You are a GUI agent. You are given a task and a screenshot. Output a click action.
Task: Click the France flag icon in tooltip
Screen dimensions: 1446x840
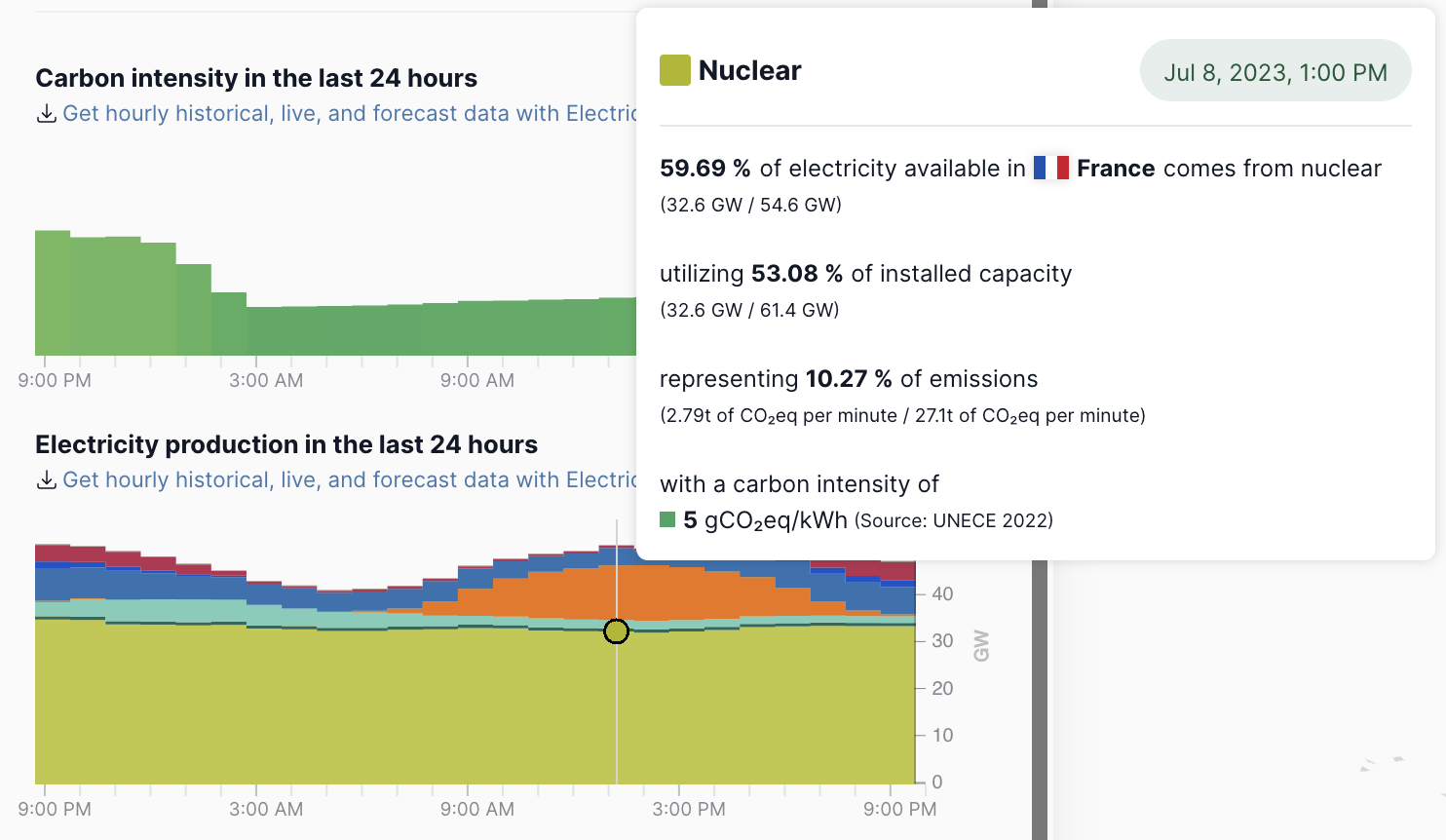coord(1050,169)
